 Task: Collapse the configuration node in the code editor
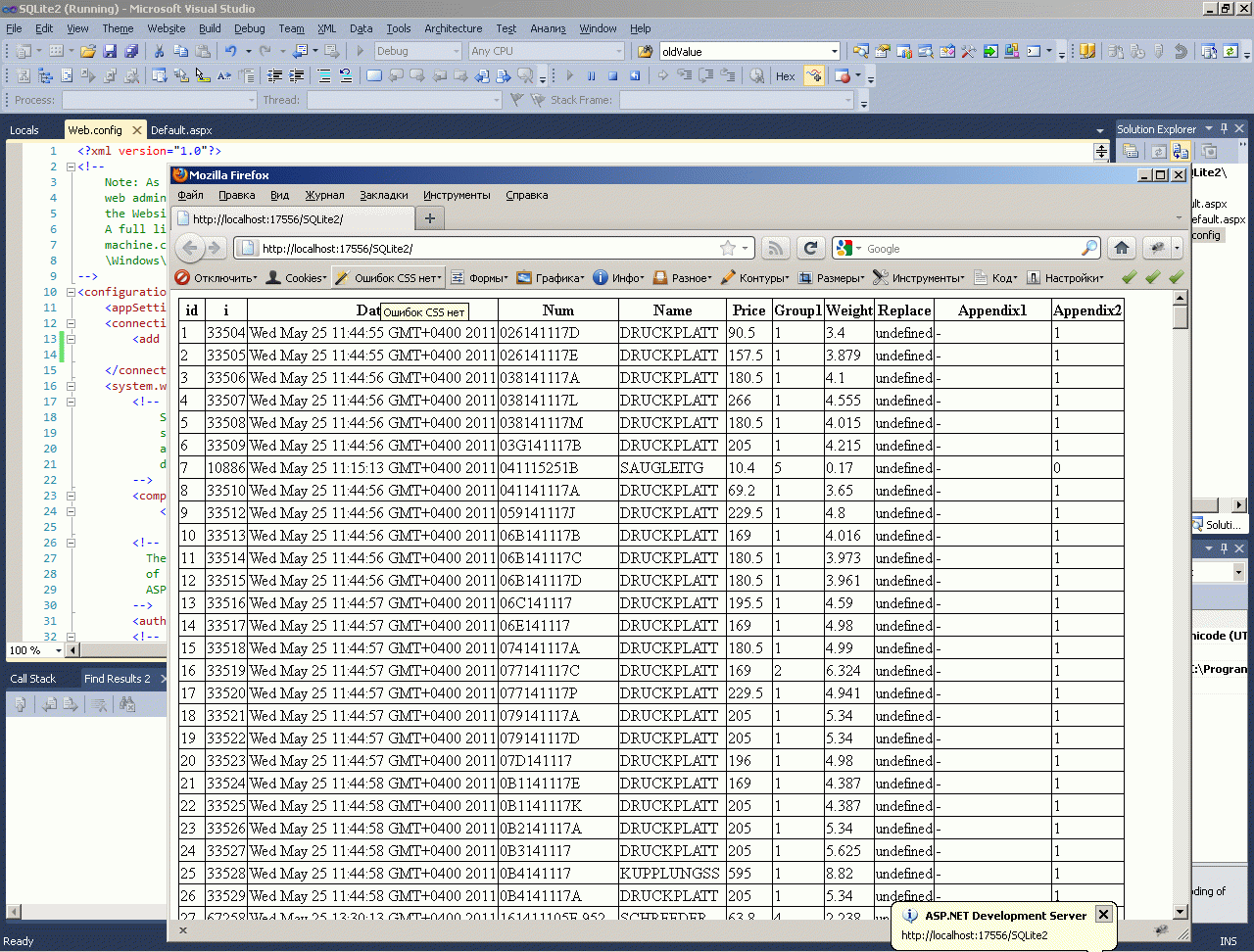click(x=71, y=292)
